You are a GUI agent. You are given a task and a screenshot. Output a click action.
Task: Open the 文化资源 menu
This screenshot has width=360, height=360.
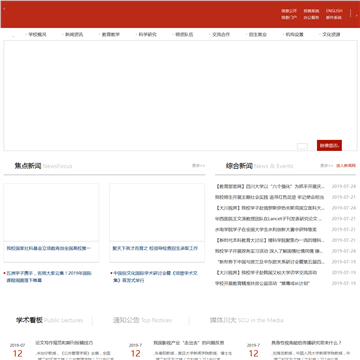pos(331,34)
